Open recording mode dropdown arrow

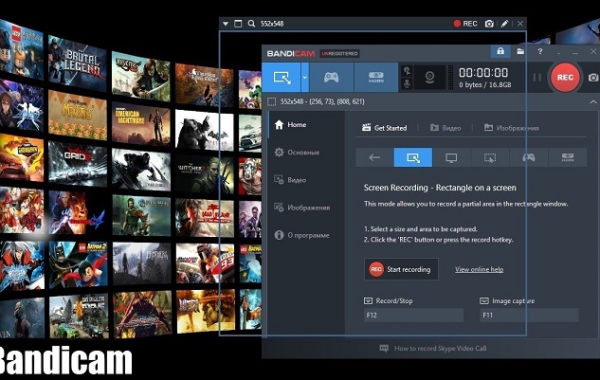305,77
